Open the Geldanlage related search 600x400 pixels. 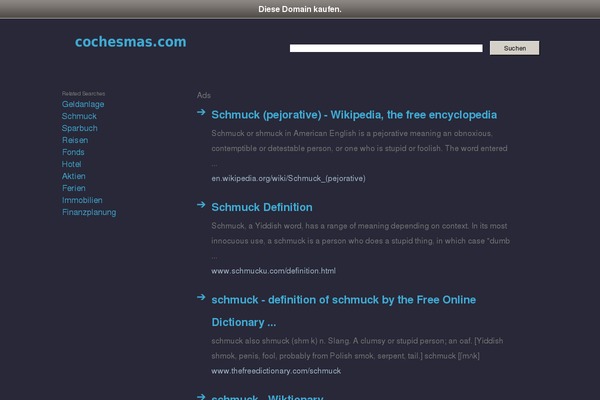83,104
